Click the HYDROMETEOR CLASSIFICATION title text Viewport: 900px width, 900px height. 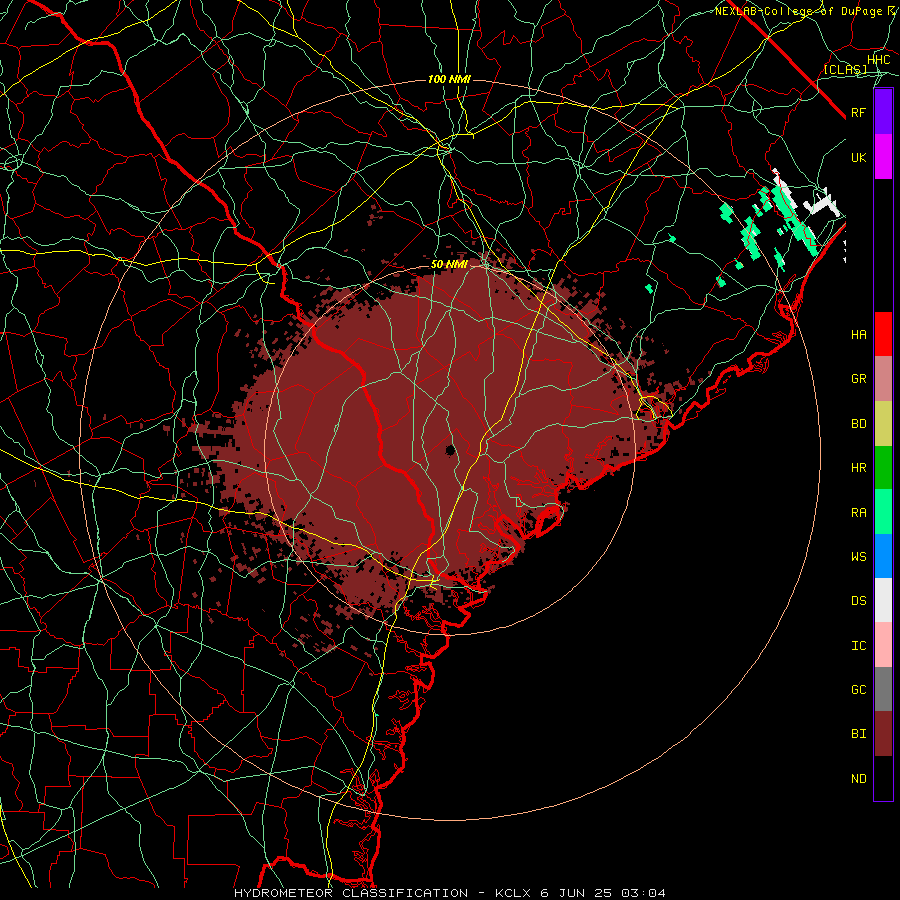pyautogui.click(x=351, y=893)
